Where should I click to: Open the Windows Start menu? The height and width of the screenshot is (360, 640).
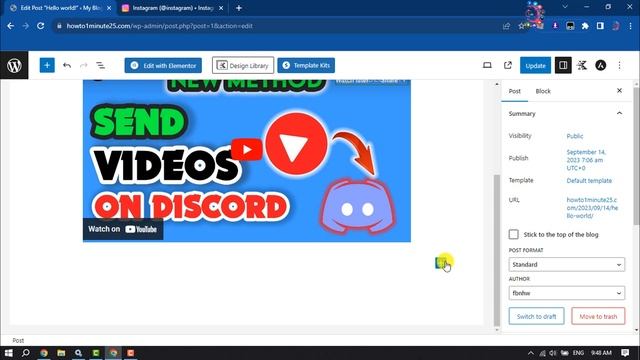click(8, 353)
